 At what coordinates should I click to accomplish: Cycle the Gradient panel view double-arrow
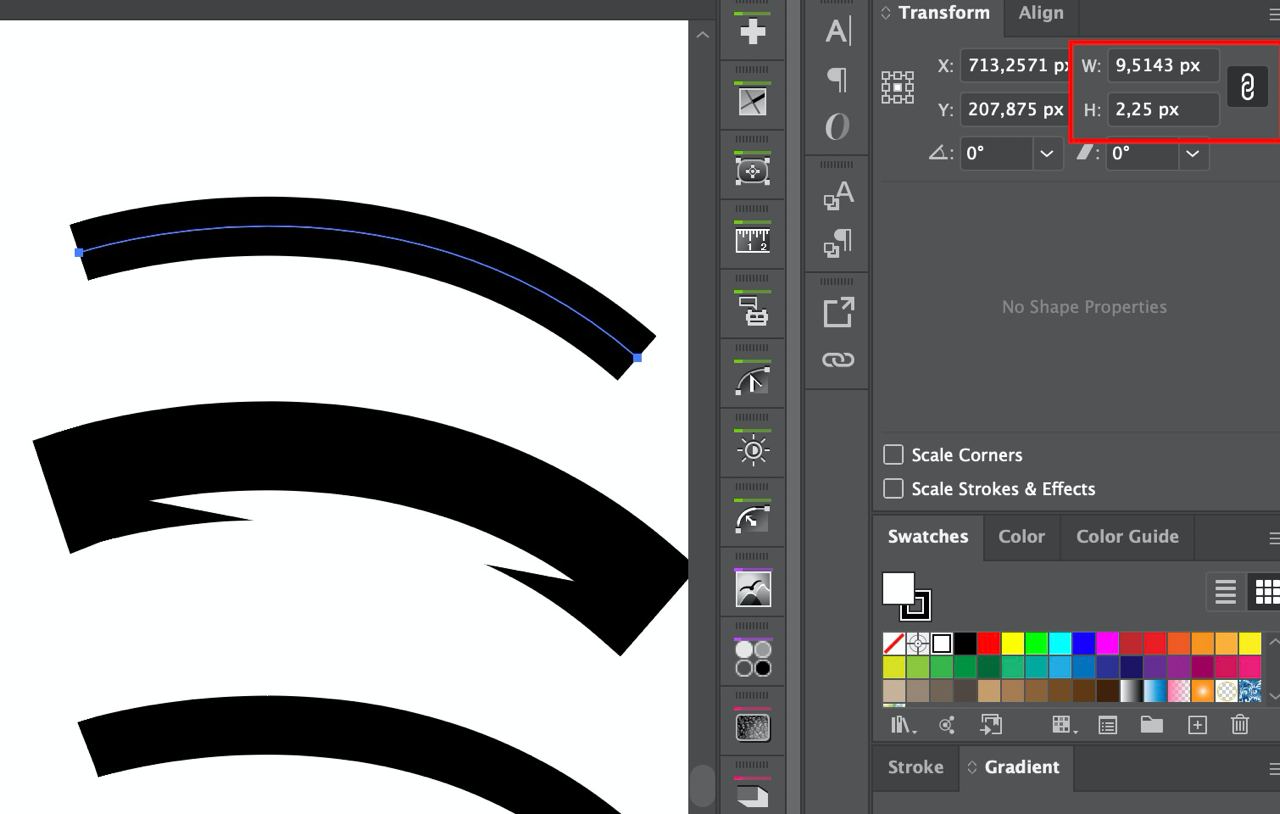coord(972,768)
